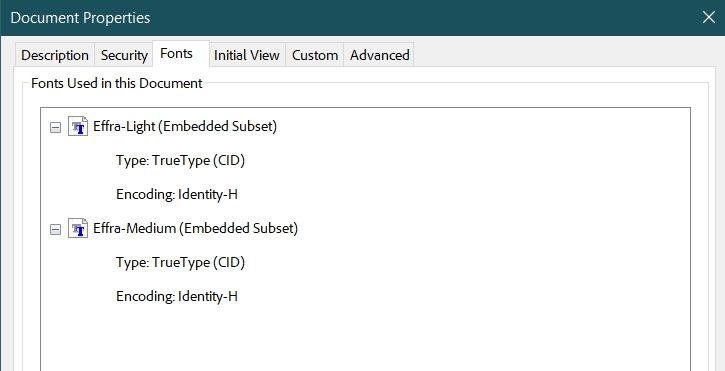Click Type: TrueType (CID) under Effra-Light
Image resolution: width=725 pixels, height=371 pixels.
click(x=180, y=161)
